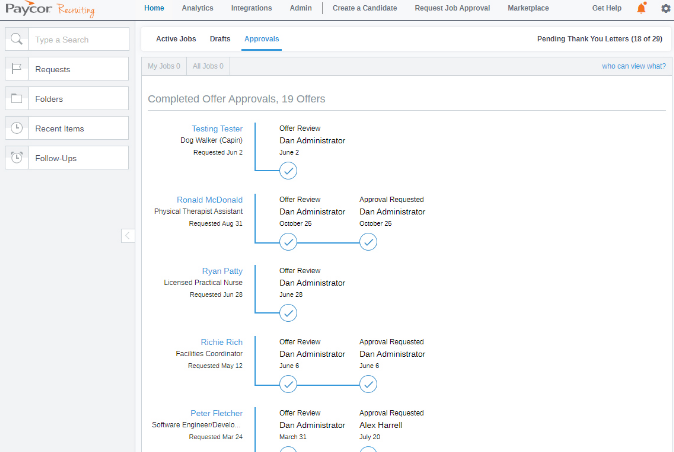Open the settings gear icon
Viewport: 674px width, 452px height.
click(x=666, y=8)
